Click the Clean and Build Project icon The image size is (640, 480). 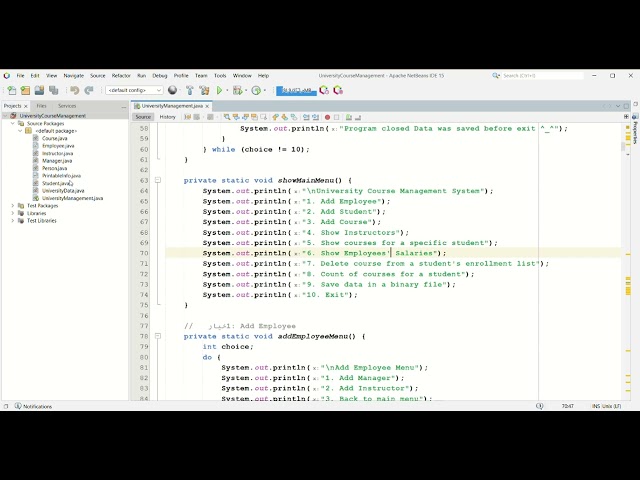pyautogui.click(x=204, y=90)
